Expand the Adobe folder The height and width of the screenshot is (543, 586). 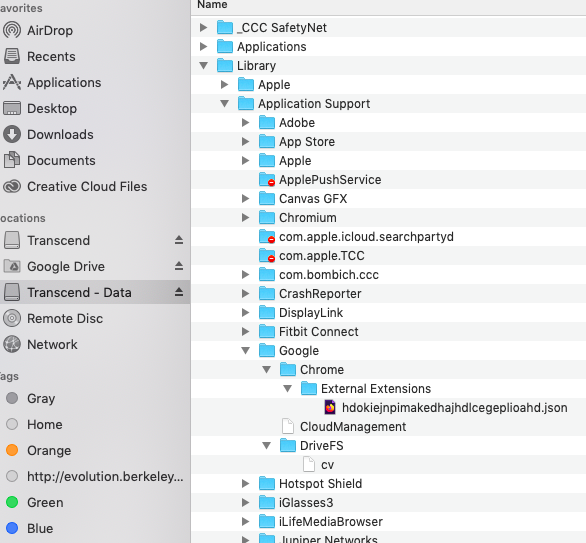point(246,123)
